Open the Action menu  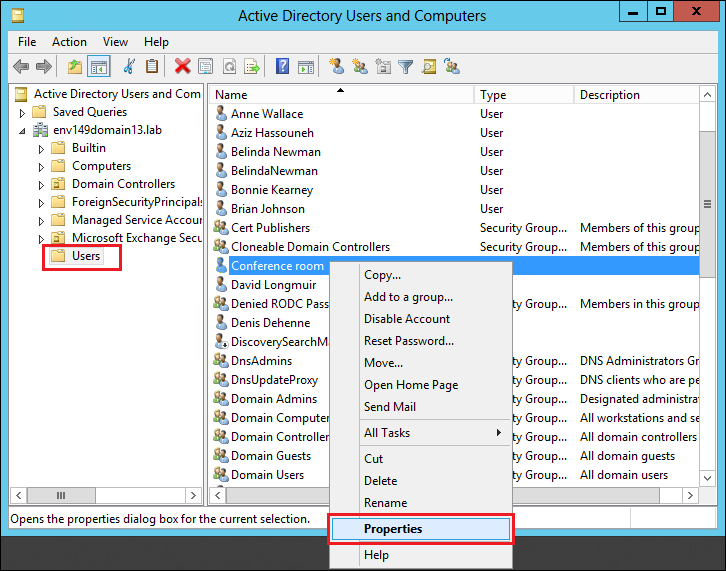pyautogui.click(x=69, y=42)
